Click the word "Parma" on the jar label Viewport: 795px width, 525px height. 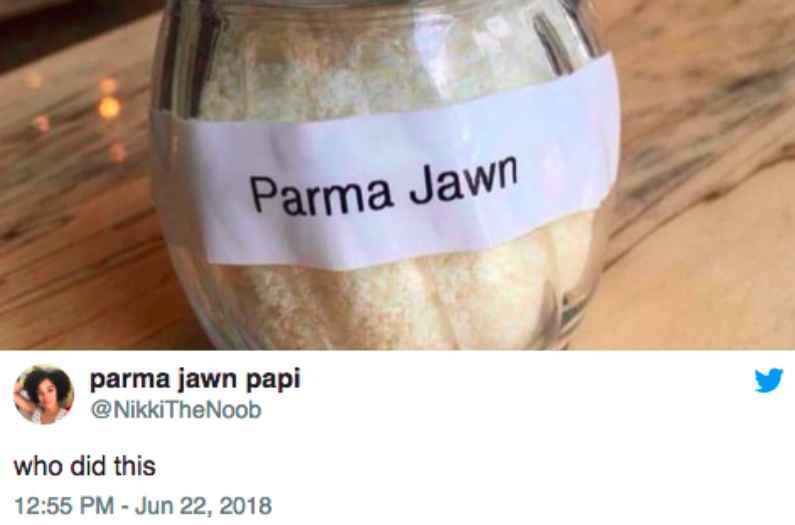pyautogui.click(x=321, y=195)
